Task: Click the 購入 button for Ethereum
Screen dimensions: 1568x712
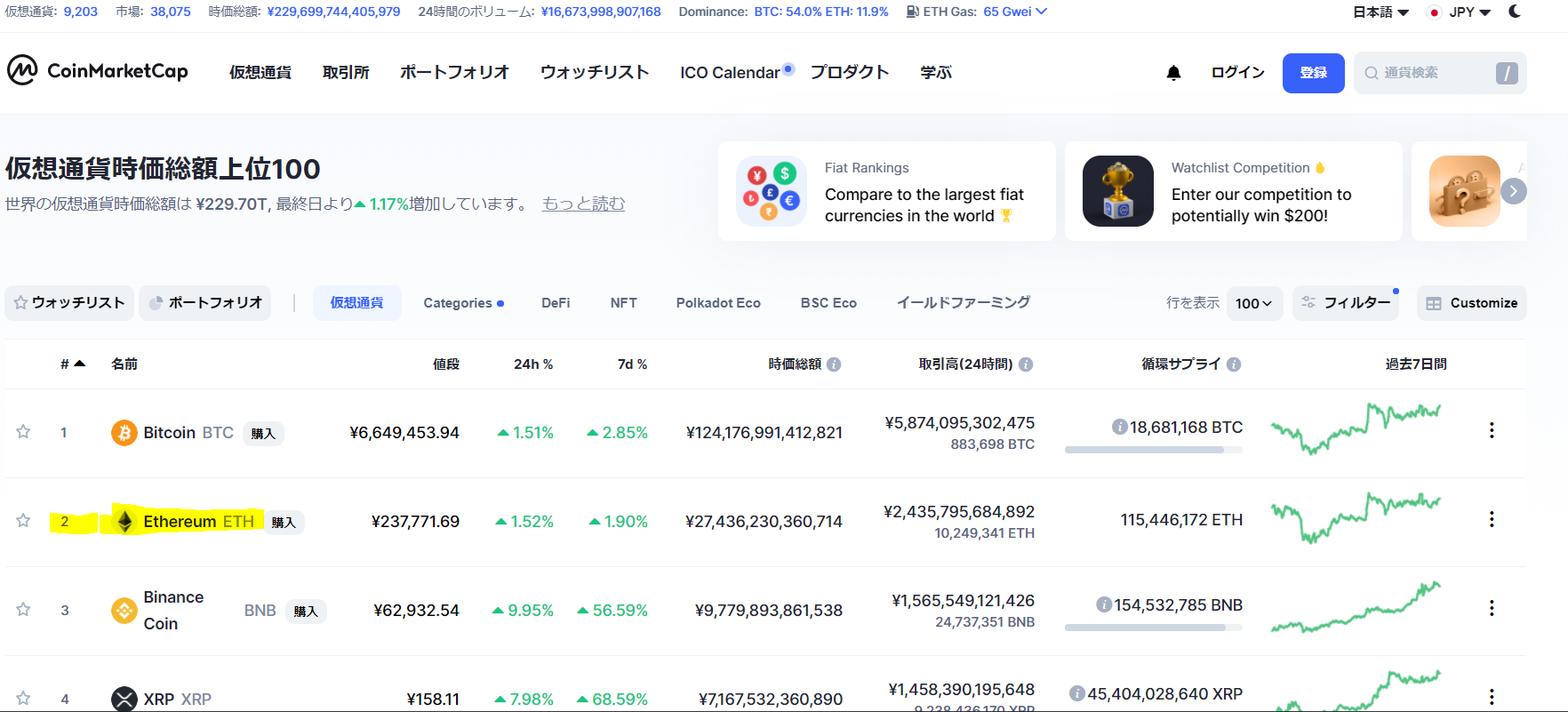Action: [x=284, y=523]
